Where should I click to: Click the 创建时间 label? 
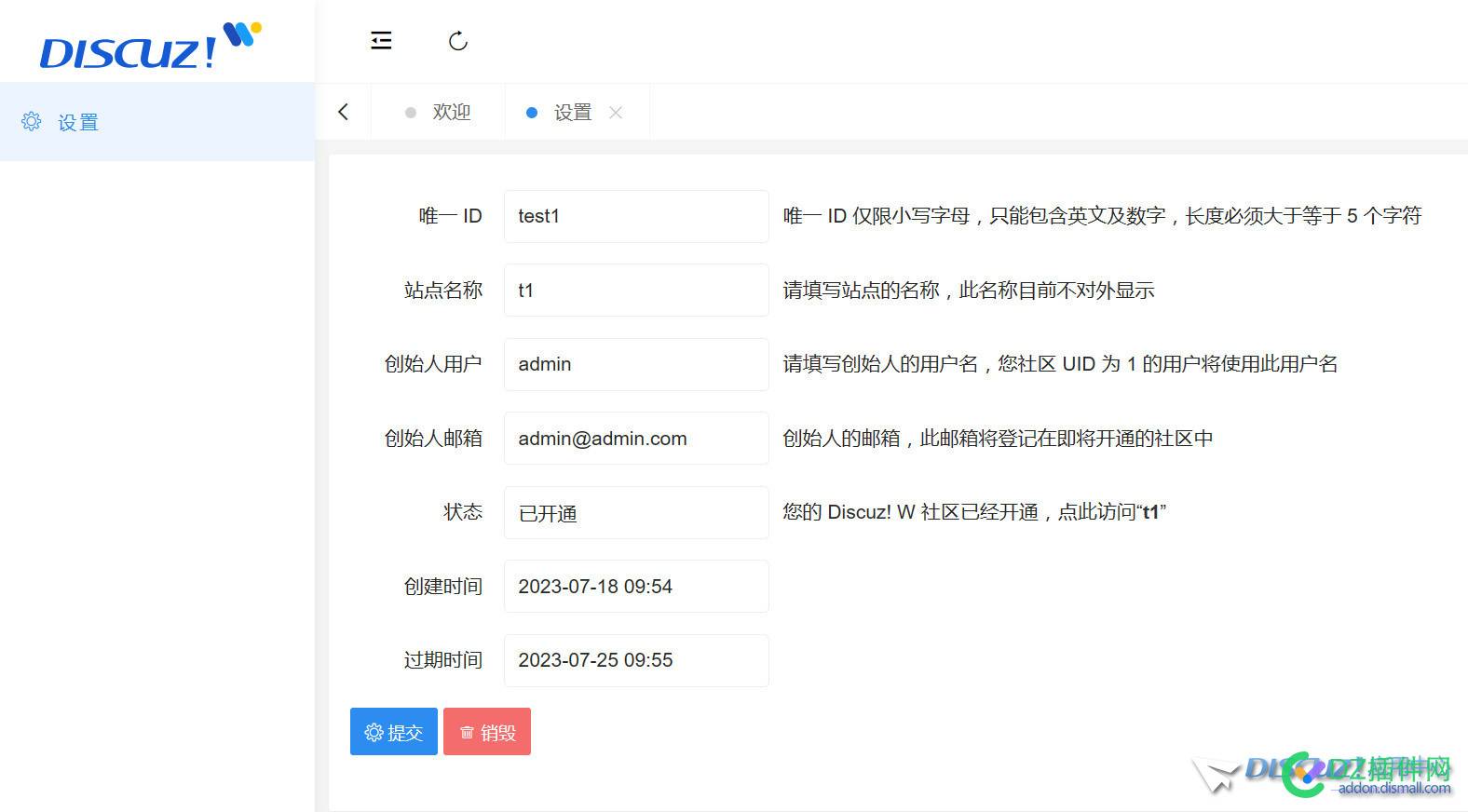443,587
